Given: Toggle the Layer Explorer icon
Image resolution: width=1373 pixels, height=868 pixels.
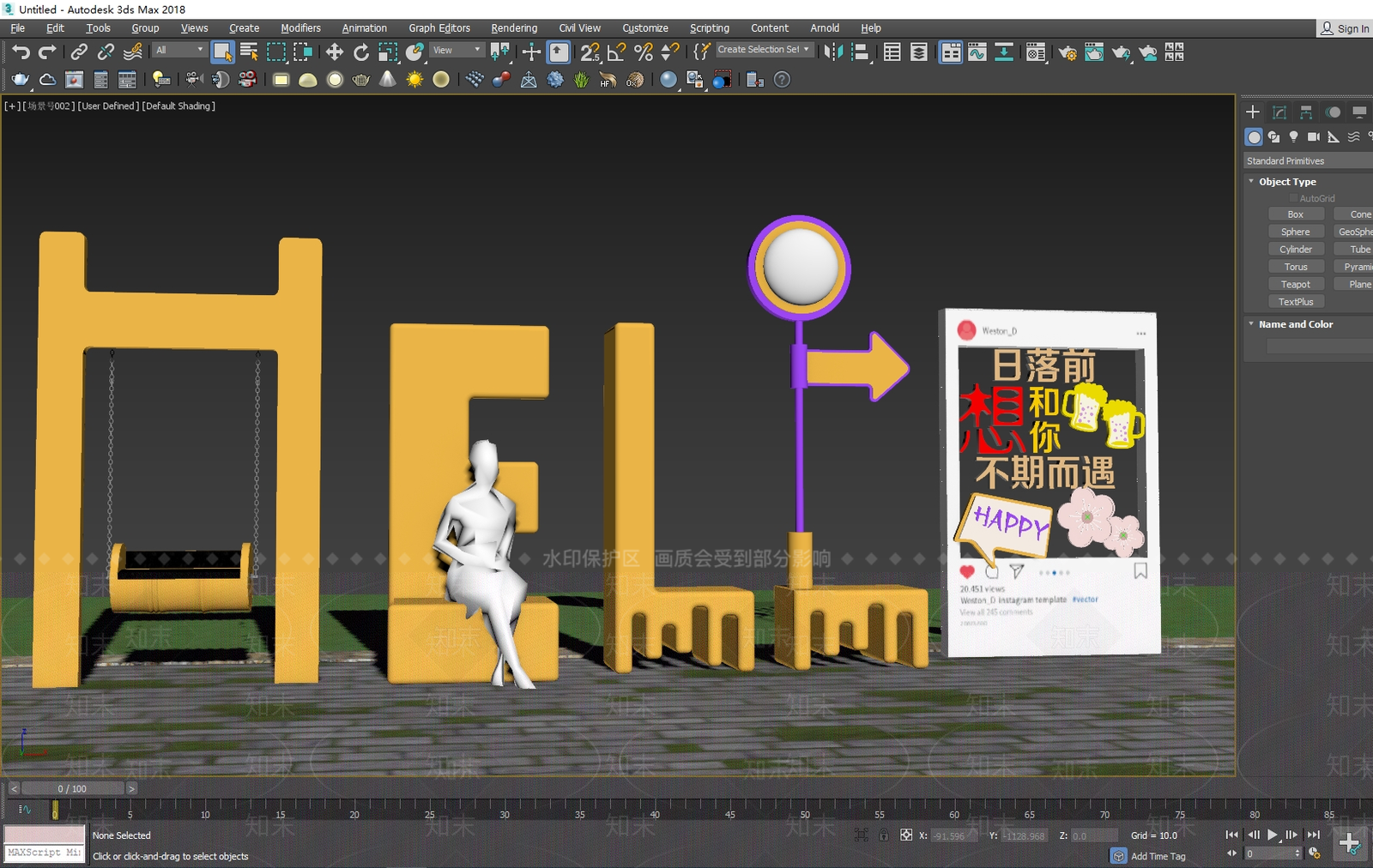Looking at the screenshot, I should pos(918,52).
